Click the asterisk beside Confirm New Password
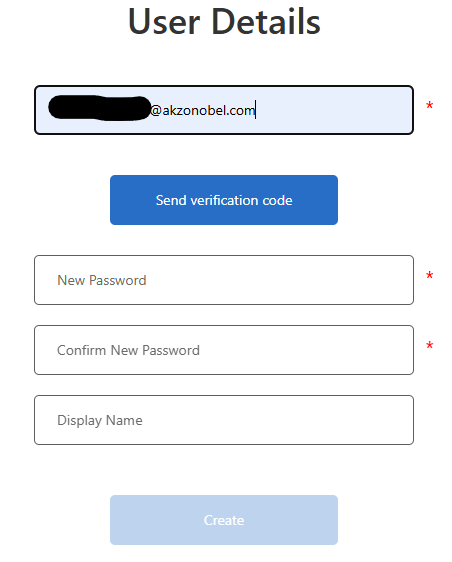 pyautogui.click(x=429, y=345)
